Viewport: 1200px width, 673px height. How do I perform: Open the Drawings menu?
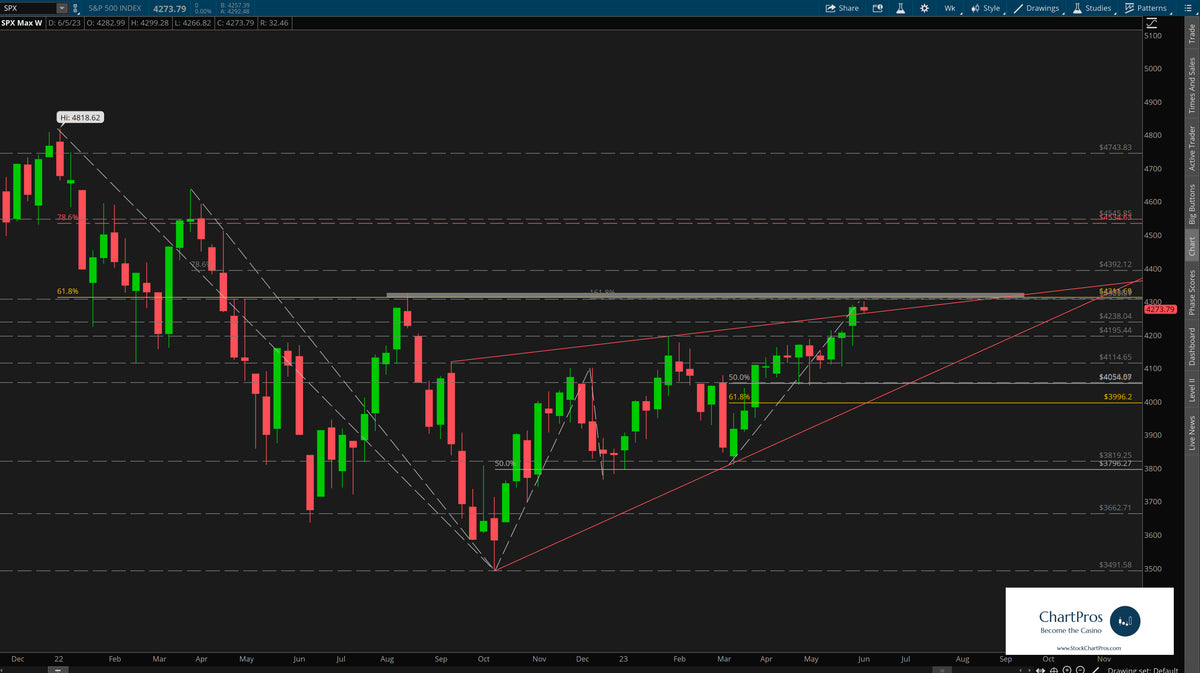pyautogui.click(x=1042, y=8)
